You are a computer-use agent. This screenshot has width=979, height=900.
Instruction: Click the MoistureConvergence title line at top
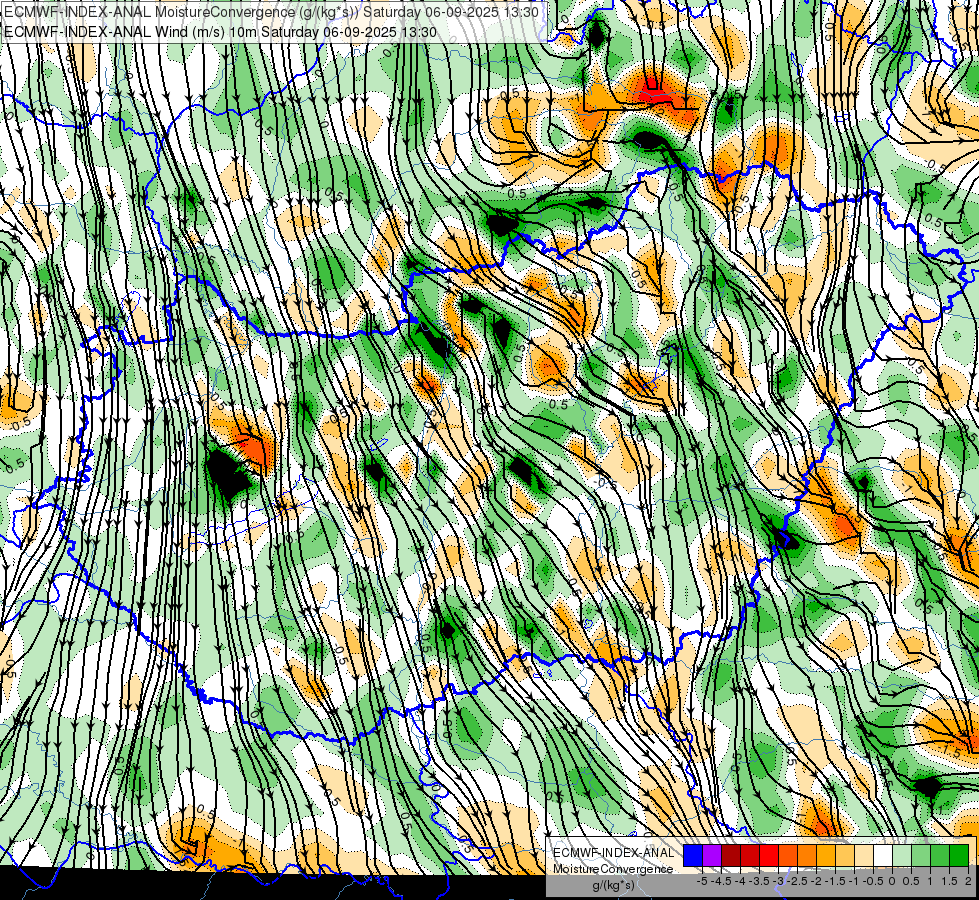(271, 11)
